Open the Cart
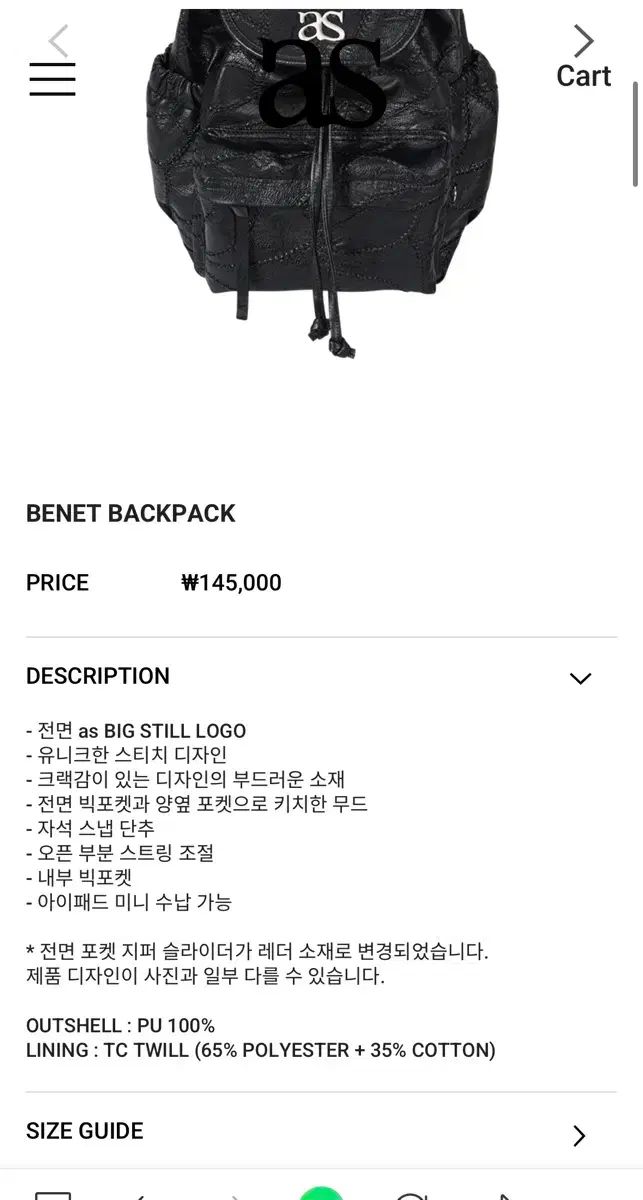Screen dimensions: 643x1200 tap(584, 76)
